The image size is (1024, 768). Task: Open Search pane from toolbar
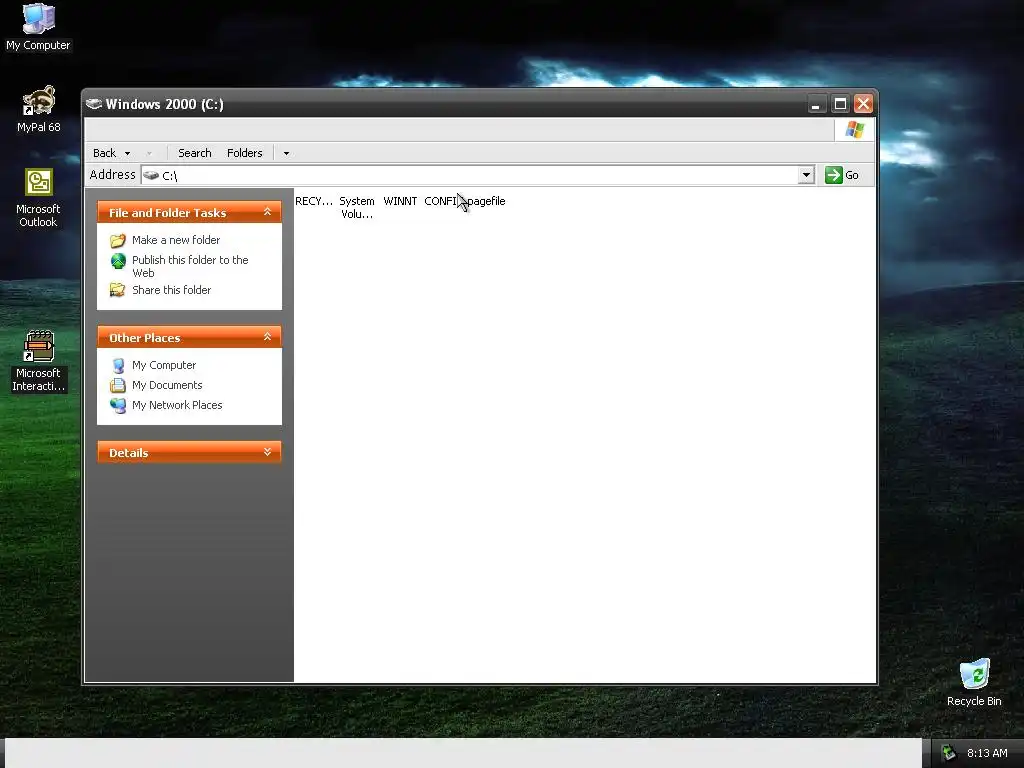(x=195, y=153)
